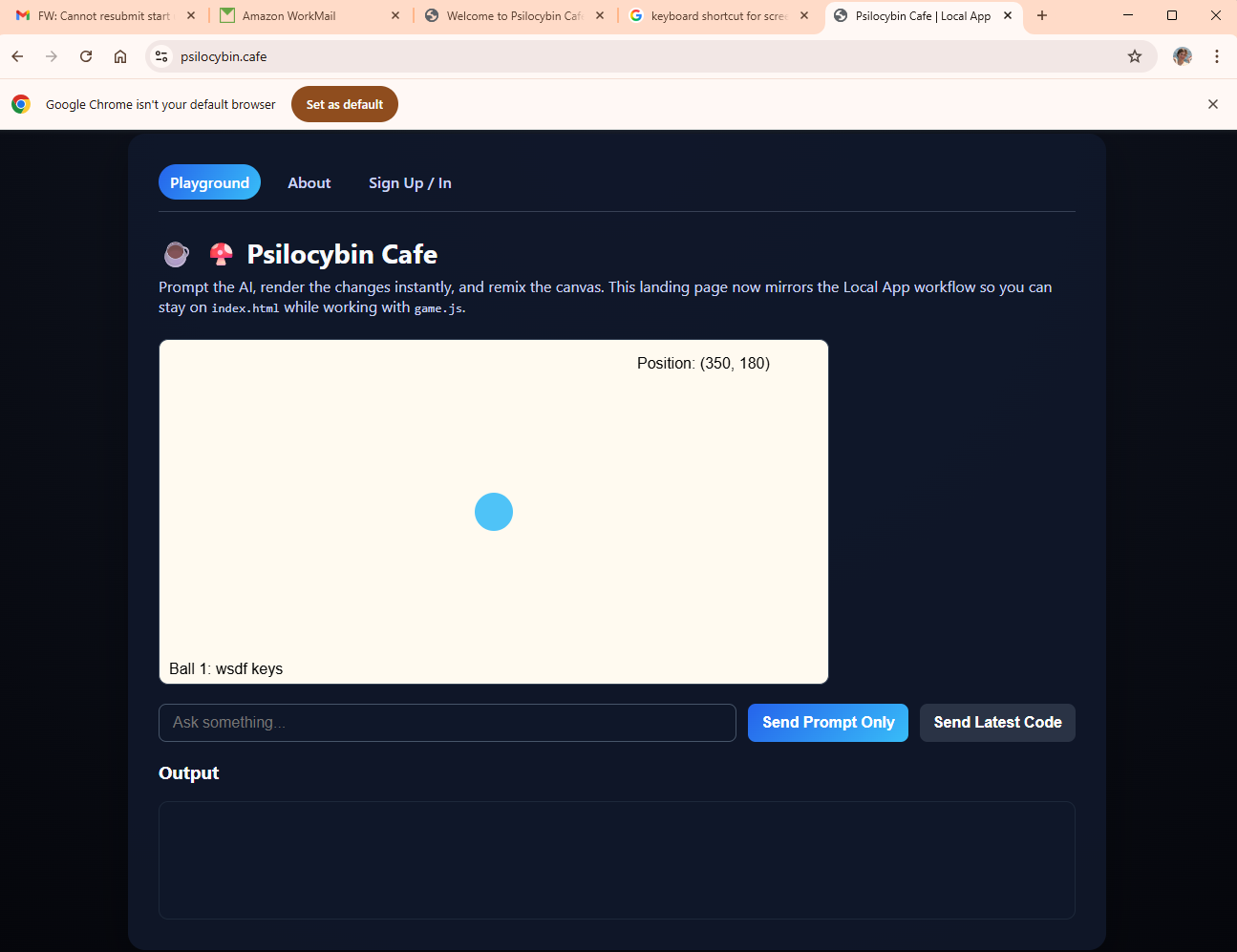Open the About page

click(309, 182)
